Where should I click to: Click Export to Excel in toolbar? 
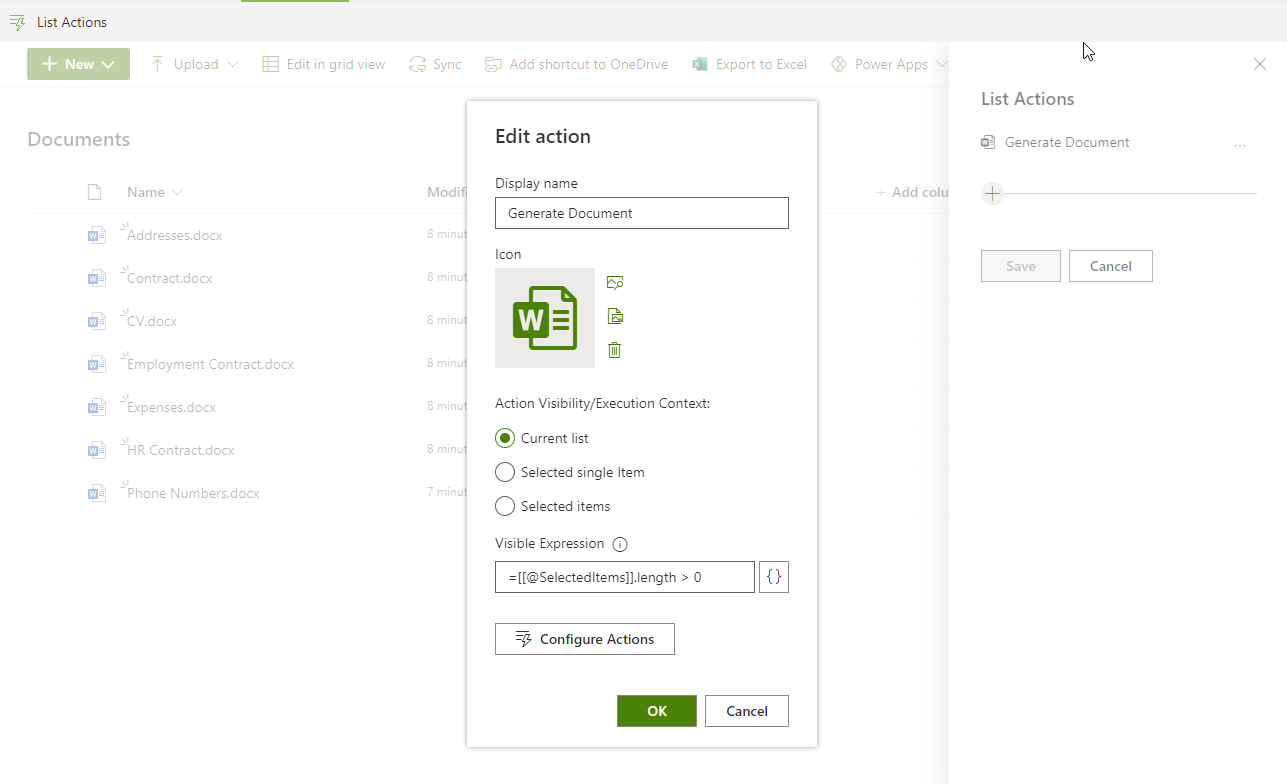tap(750, 64)
